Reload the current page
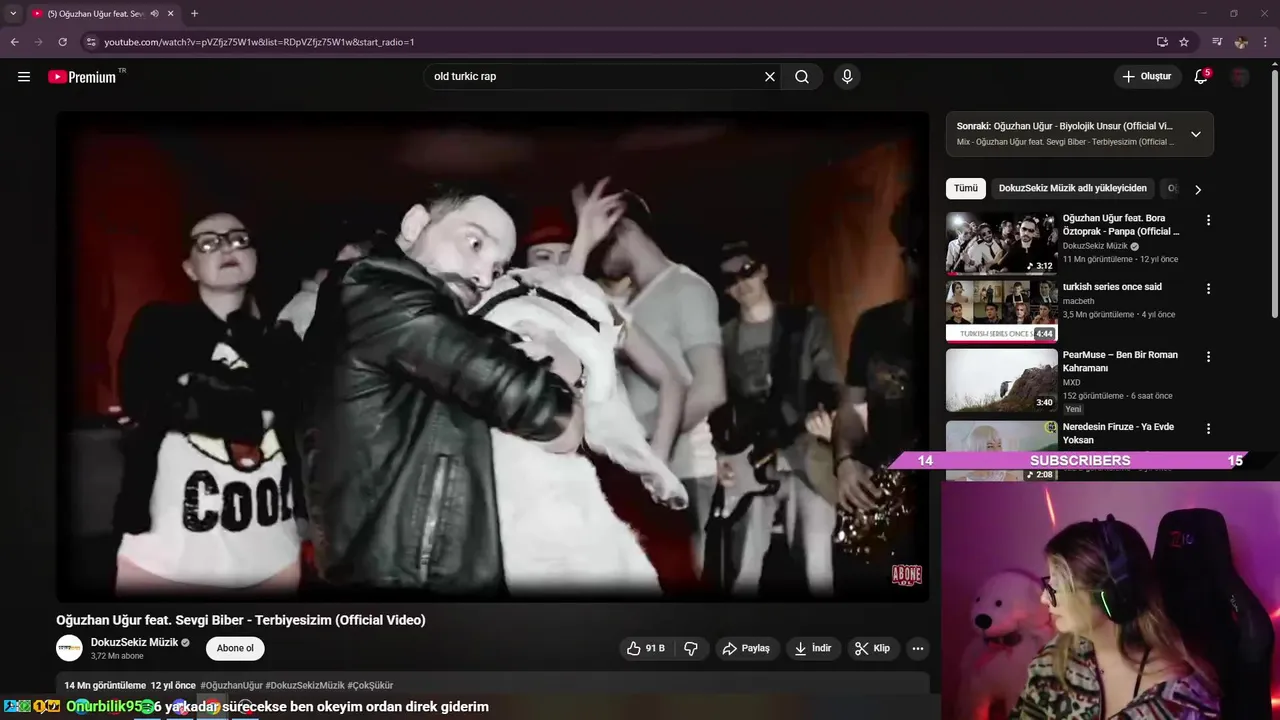 coord(62,42)
